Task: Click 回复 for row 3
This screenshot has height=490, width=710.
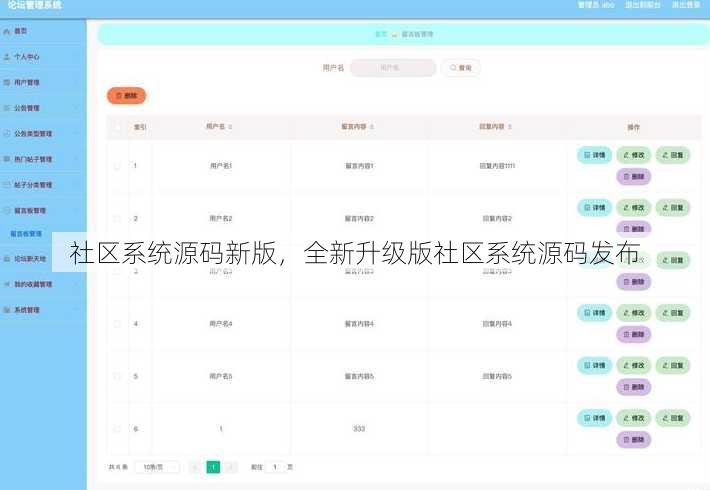Action: click(673, 260)
